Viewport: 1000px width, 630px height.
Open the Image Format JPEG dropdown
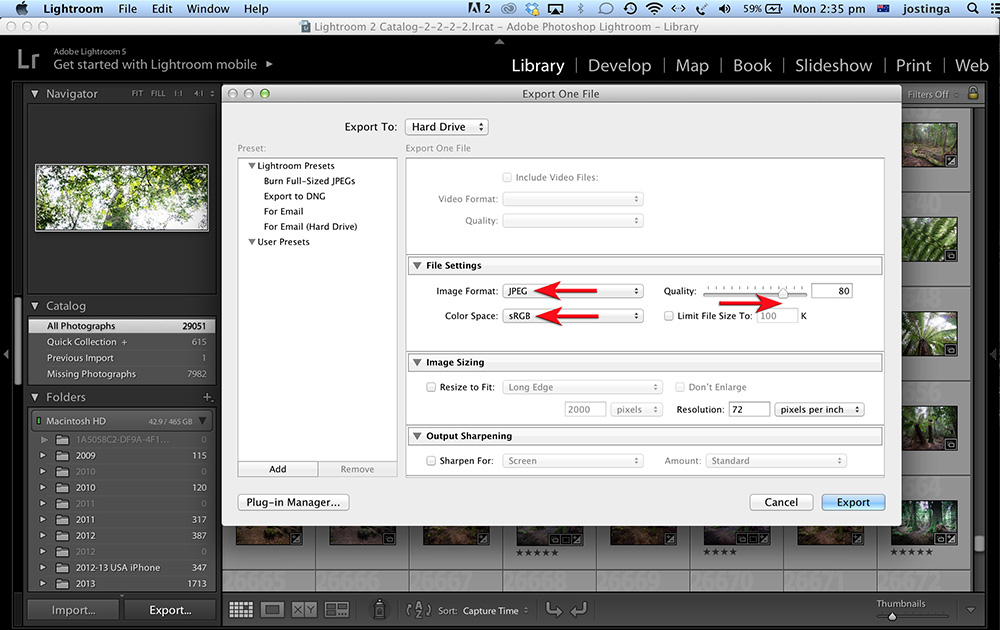pos(573,291)
